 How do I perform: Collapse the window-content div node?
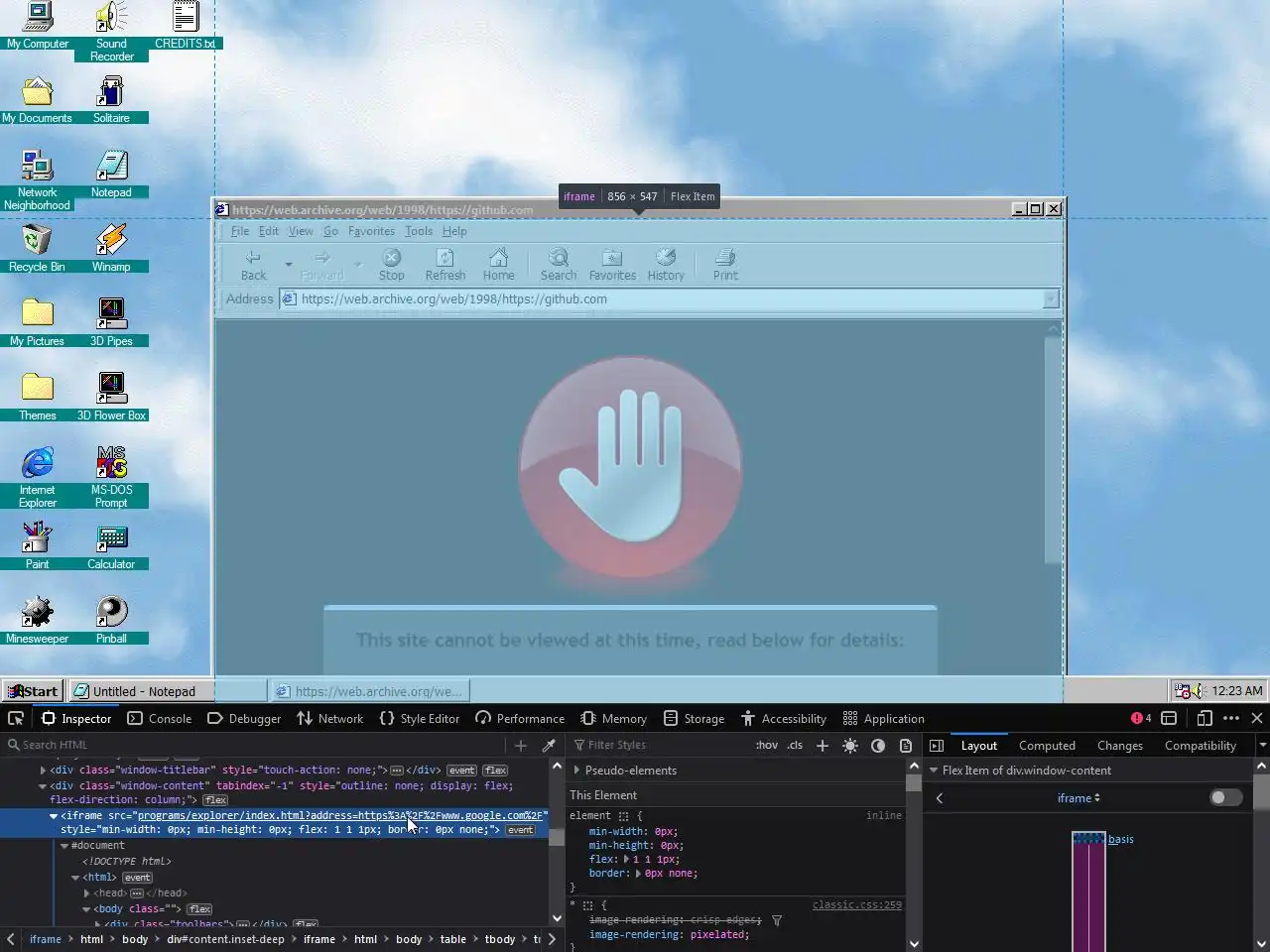click(43, 785)
